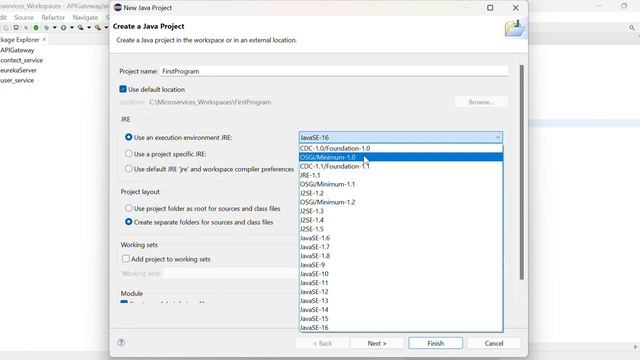Choose JavaSE-1.8 from the list
The width and height of the screenshot is (640, 360).
[x=401, y=256]
